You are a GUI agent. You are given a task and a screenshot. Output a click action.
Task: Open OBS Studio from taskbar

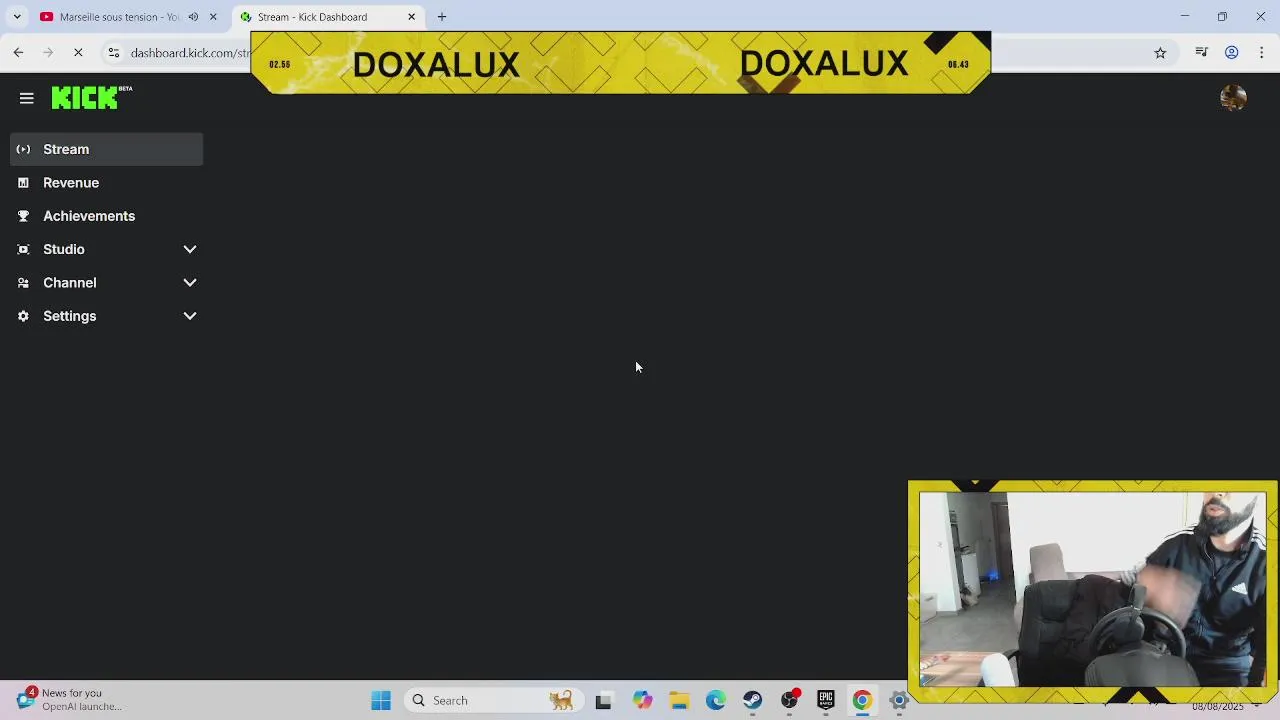pyautogui.click(x=790, y=701)
